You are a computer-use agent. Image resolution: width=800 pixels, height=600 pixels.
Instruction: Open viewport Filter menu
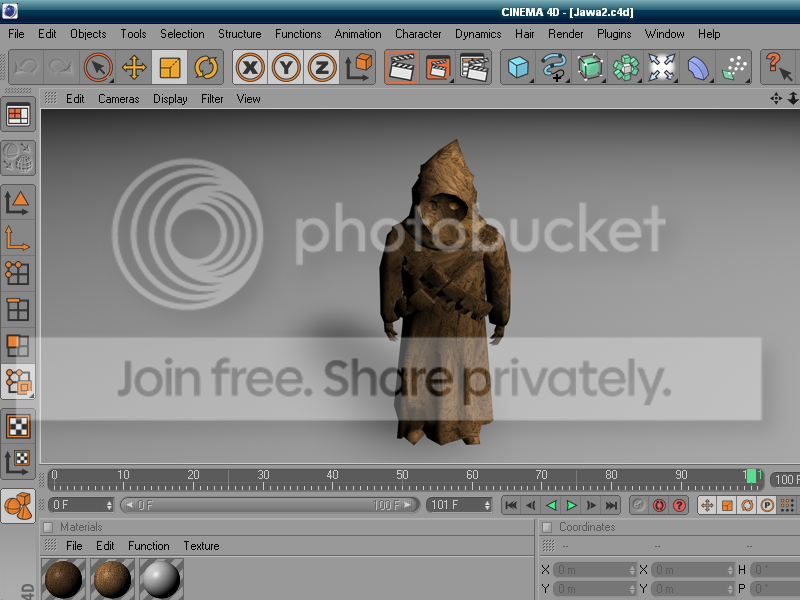point(212,99)
